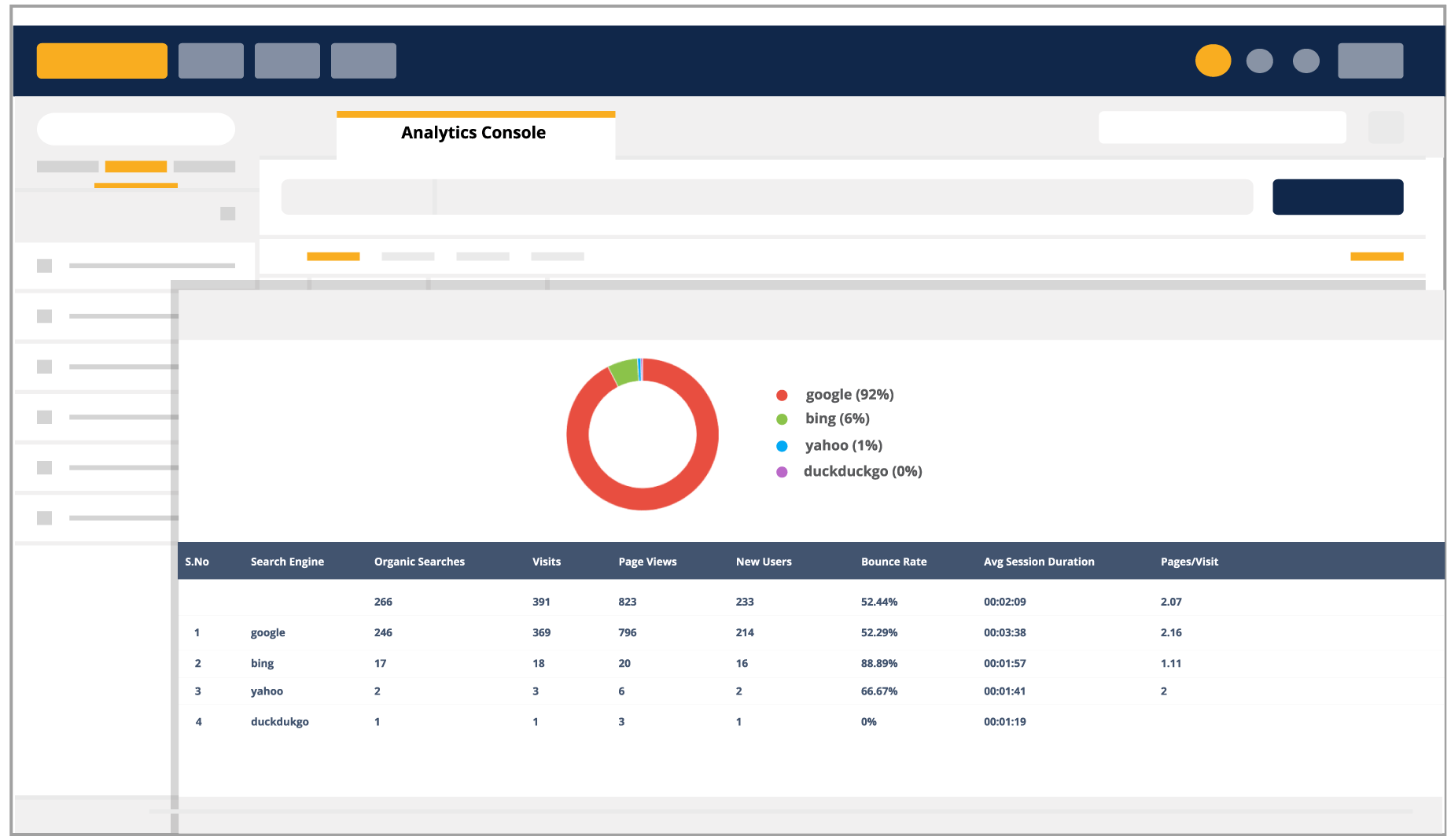
Task: Sort by Organic Searches column header
Action: [x=419, y=562]
